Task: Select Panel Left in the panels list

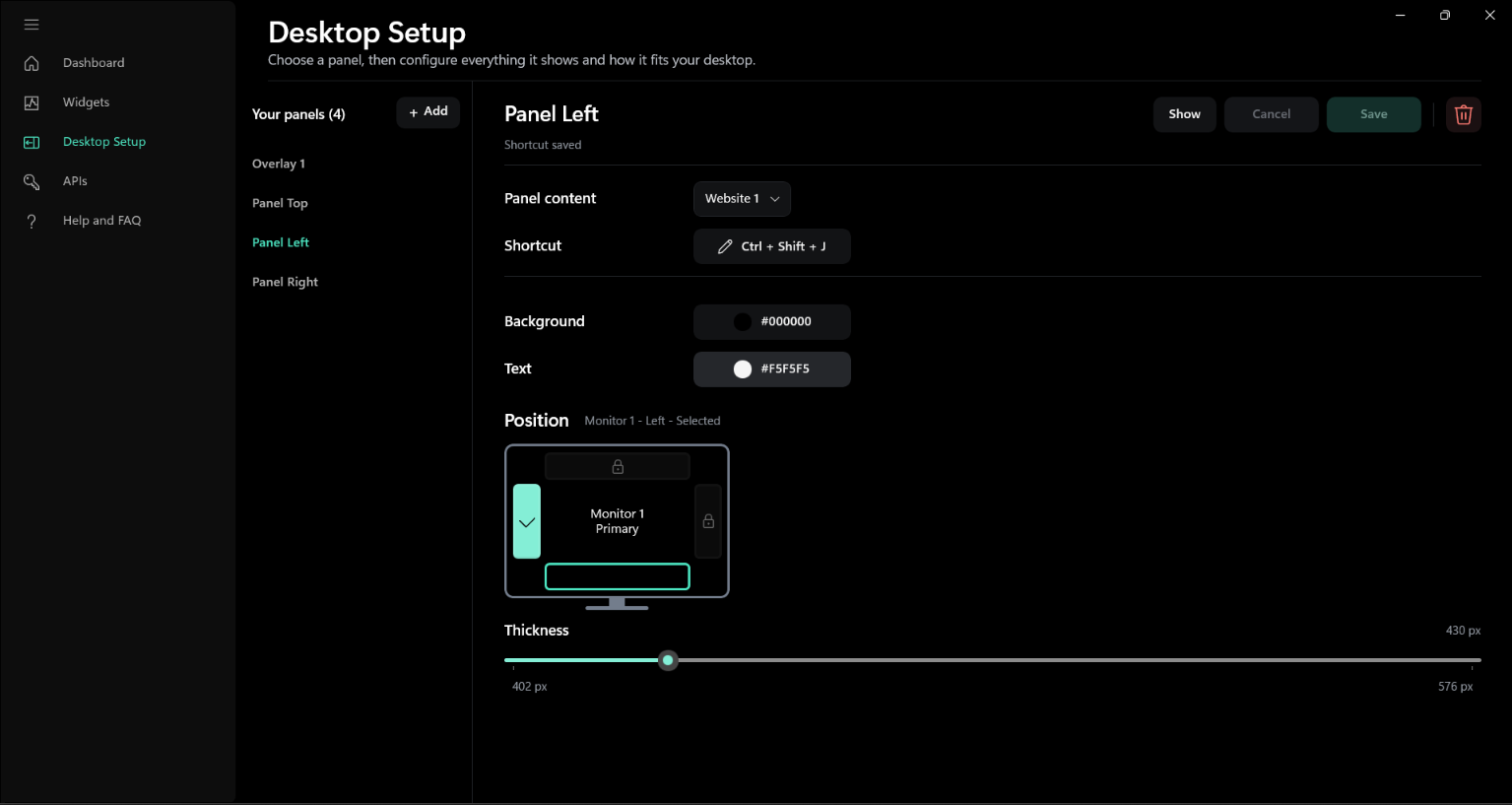Action: tap(281, 242)
